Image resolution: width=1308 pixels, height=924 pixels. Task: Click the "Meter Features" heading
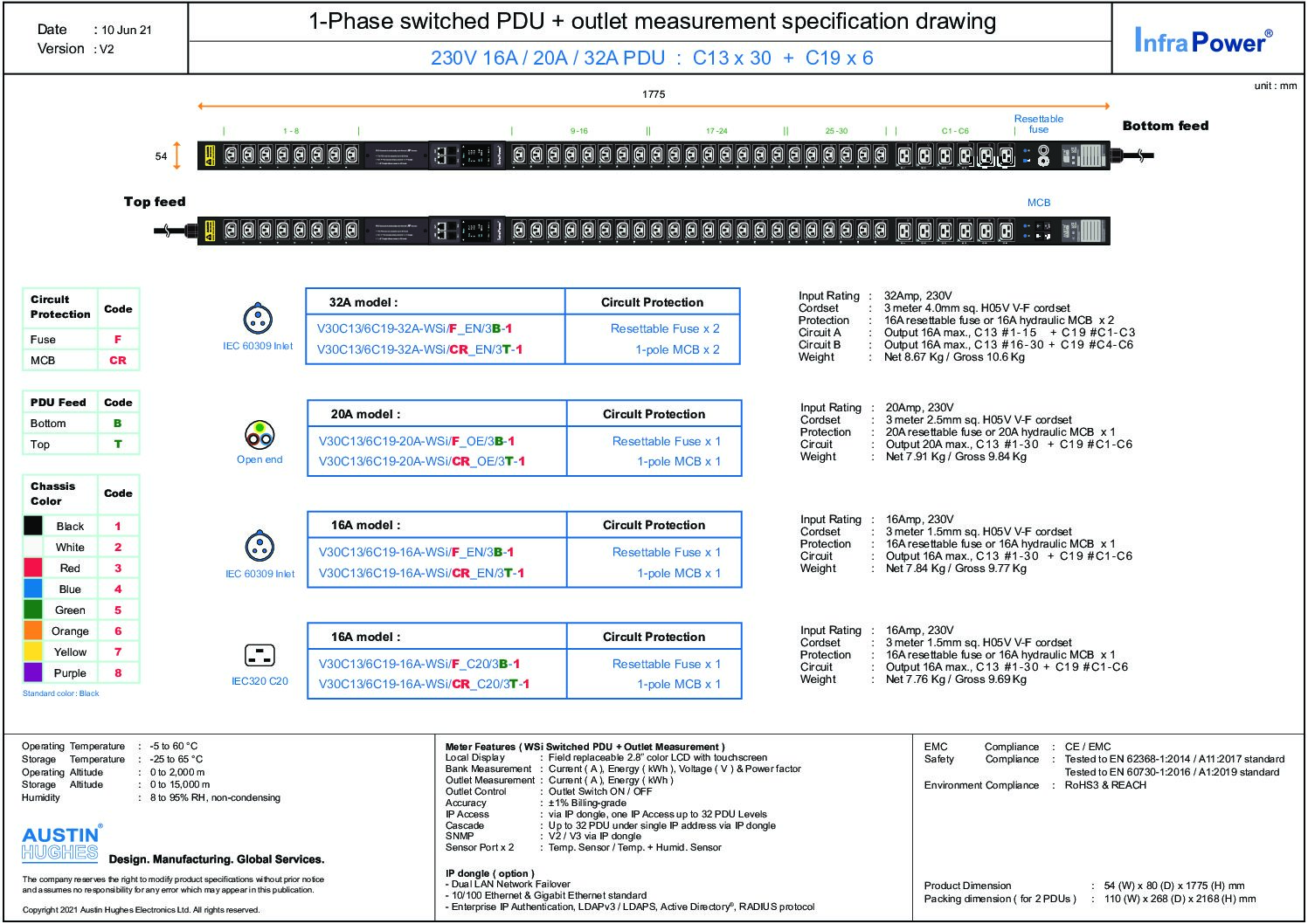[585, 747]
